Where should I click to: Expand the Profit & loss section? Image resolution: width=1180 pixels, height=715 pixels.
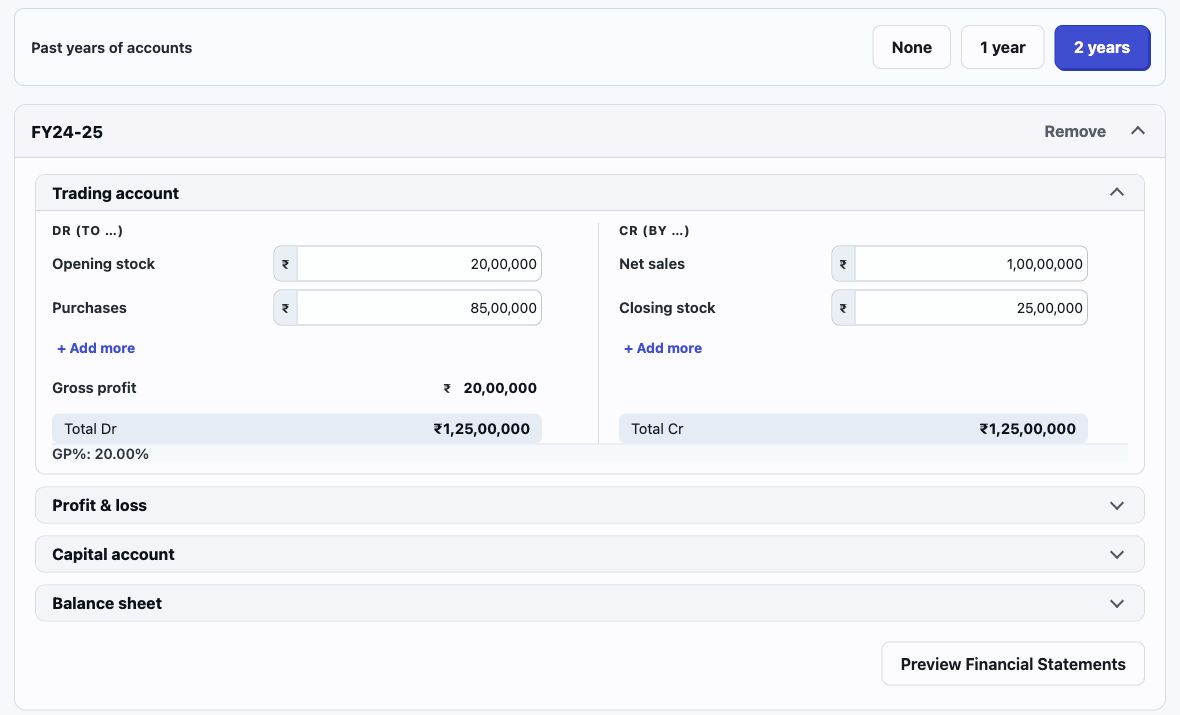click(x=589, y=505)
